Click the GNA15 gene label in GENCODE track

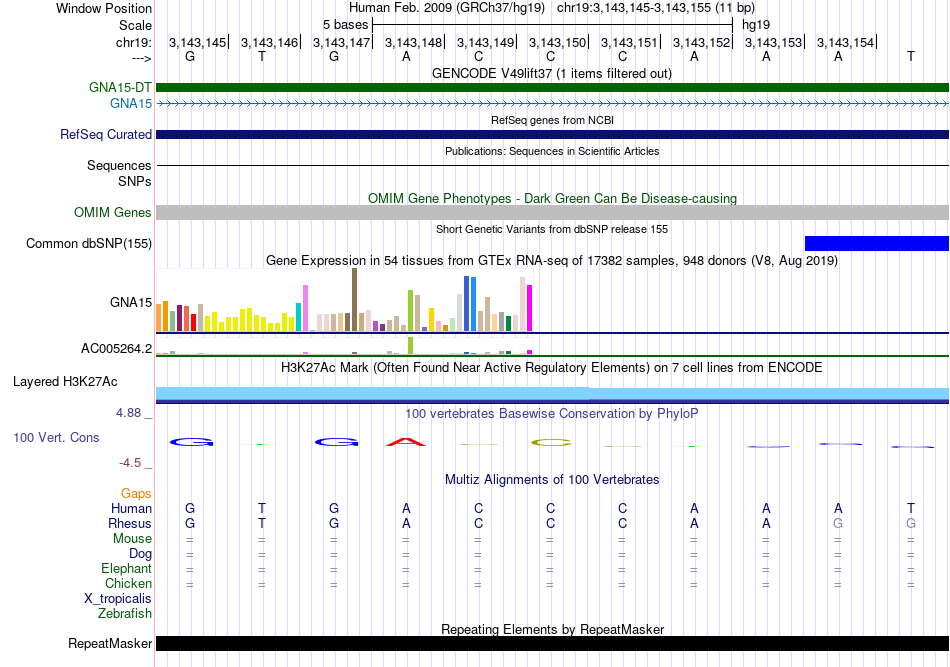[x=131, y=104]
